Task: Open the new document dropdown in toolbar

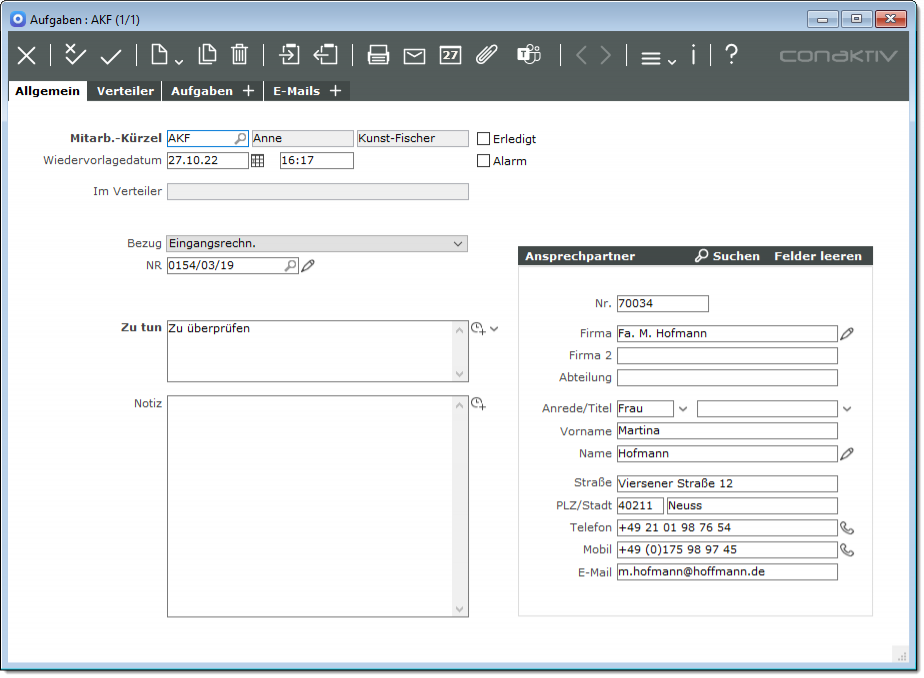Action: click(x=165, y=56)
